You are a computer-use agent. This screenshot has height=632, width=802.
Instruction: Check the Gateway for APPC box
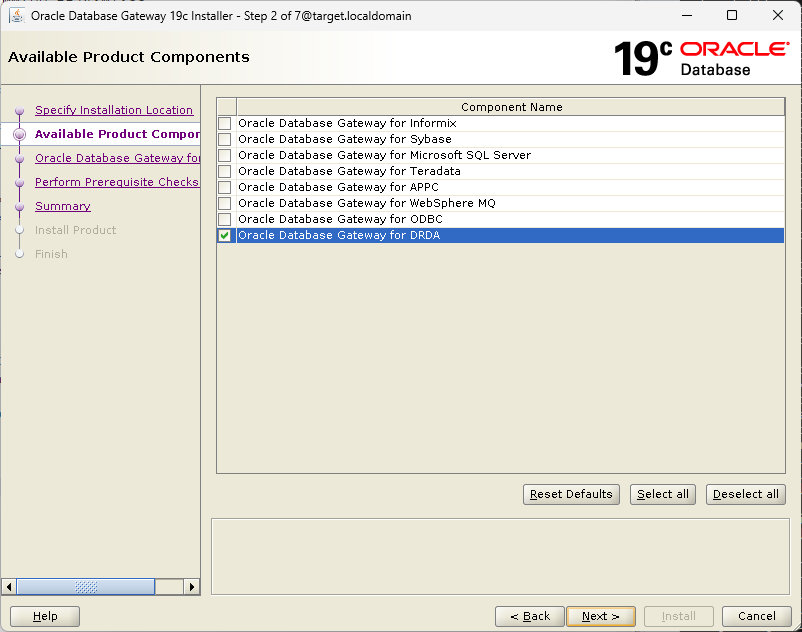click(225, 187)
